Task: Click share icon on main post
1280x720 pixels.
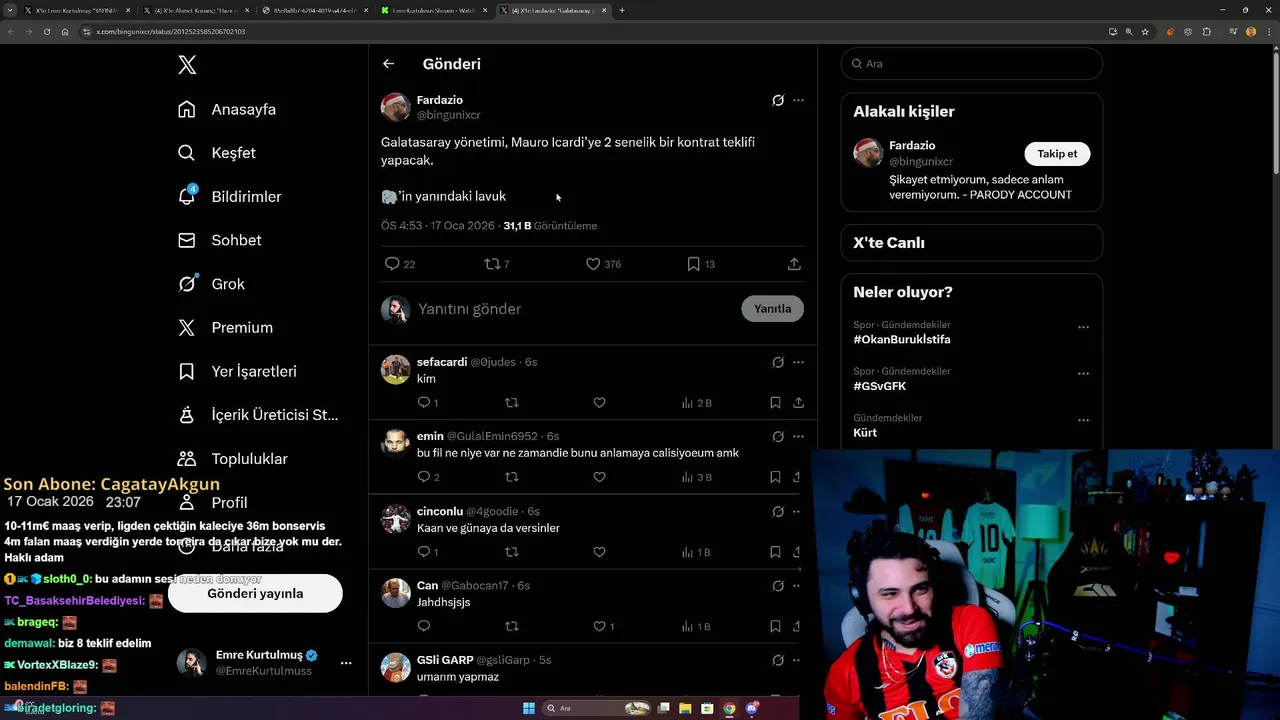Action: coord(794,264)
